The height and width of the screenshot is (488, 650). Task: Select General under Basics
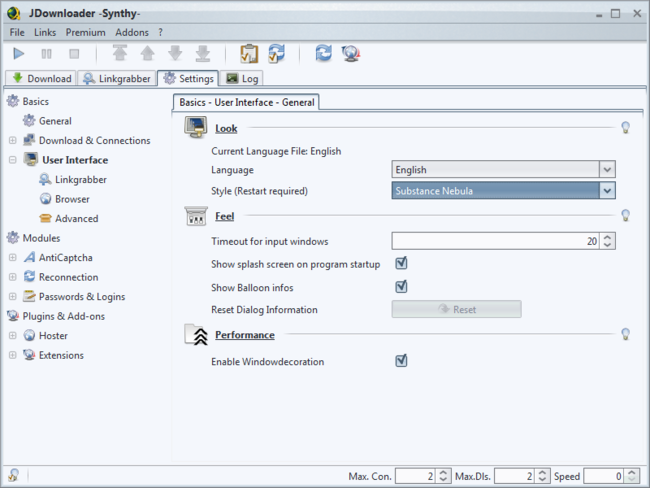[47, 121]
